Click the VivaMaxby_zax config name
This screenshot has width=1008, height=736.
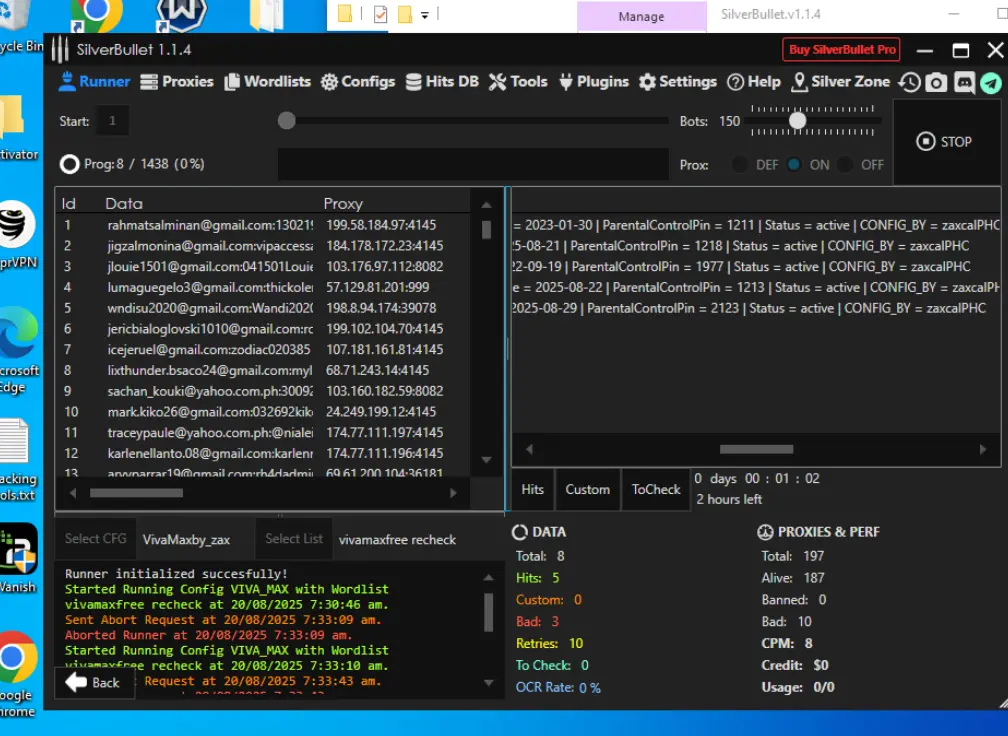[186, 539]
